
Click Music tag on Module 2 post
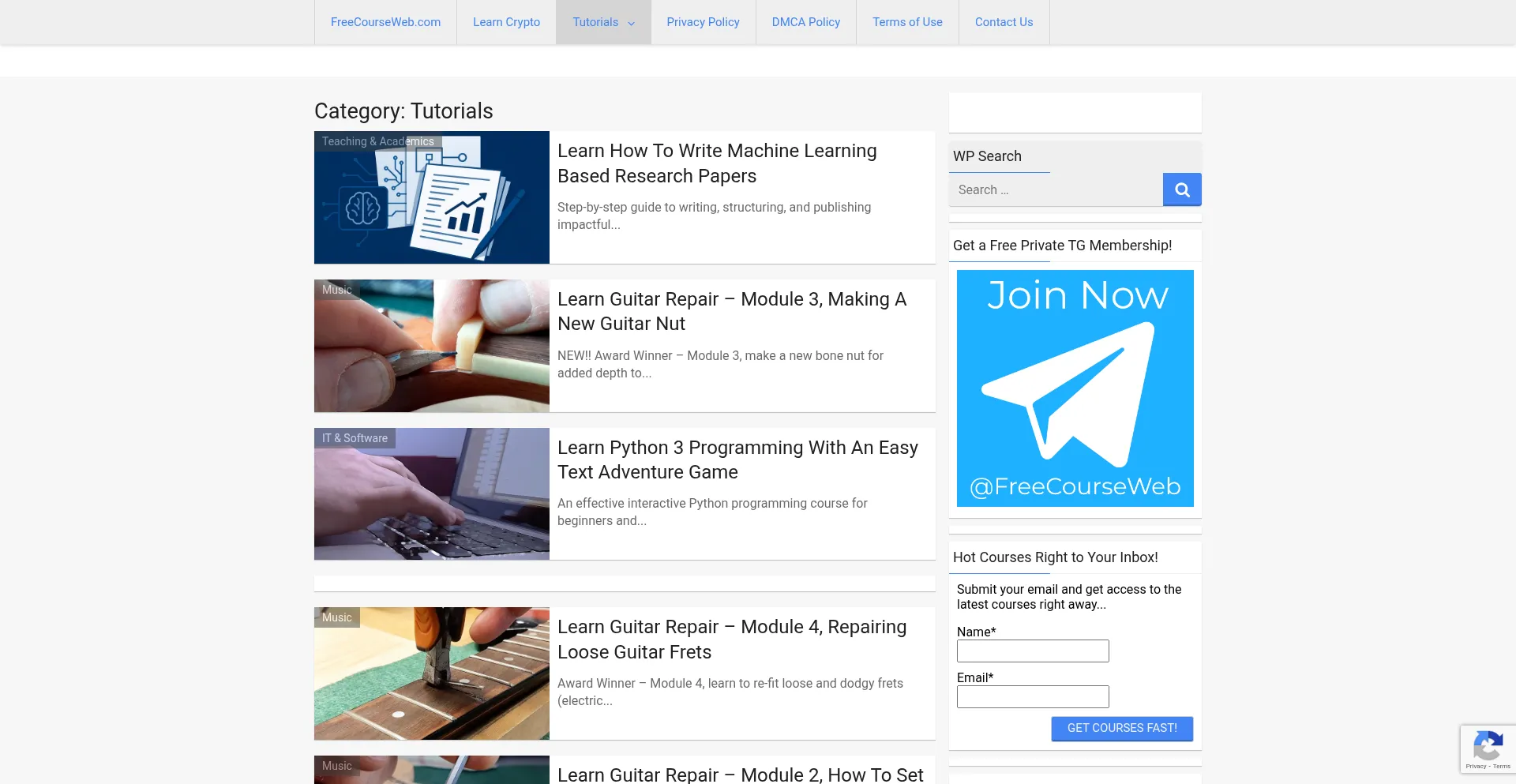[x=336, y=766]
